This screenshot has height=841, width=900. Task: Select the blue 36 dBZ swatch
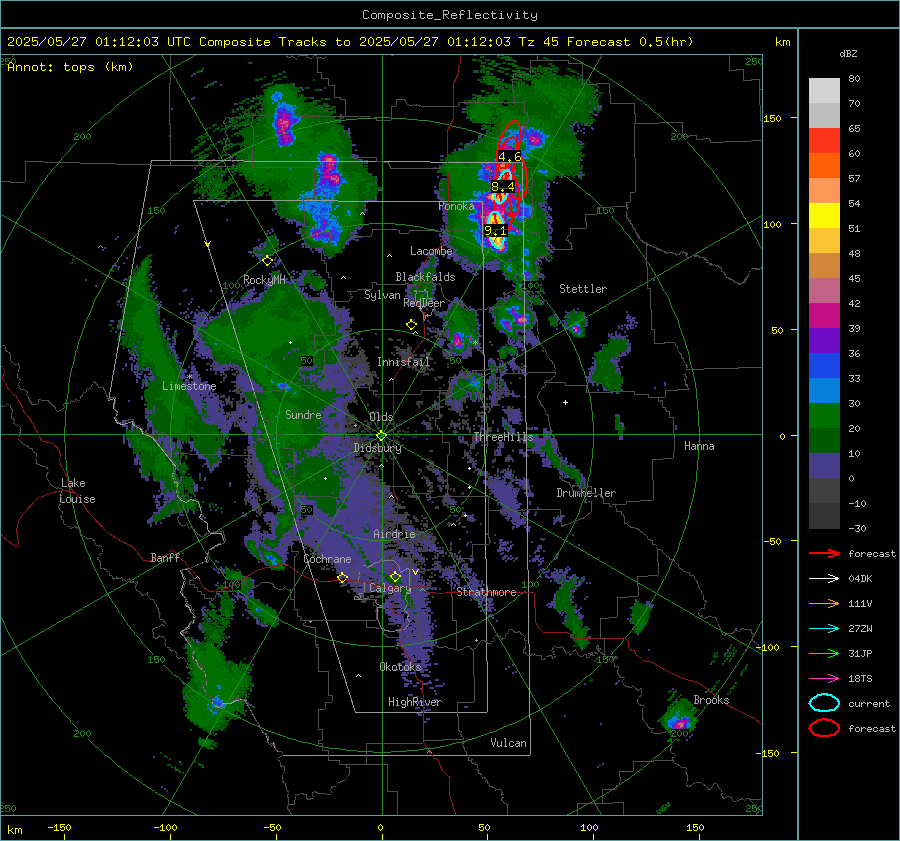click(x=824, y=365)
